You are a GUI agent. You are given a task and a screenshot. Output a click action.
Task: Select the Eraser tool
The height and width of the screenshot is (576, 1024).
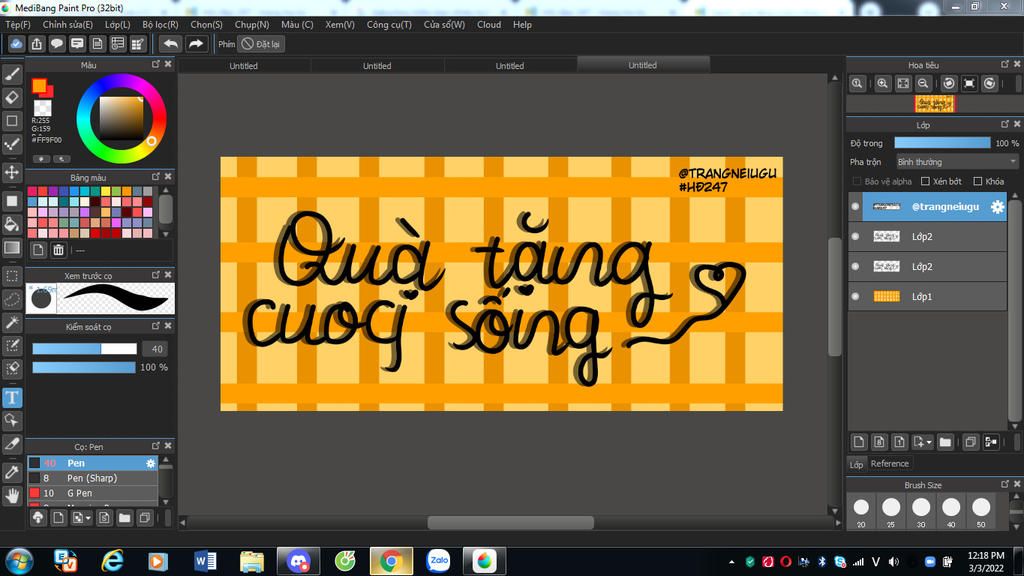click(x=12, y=98)
